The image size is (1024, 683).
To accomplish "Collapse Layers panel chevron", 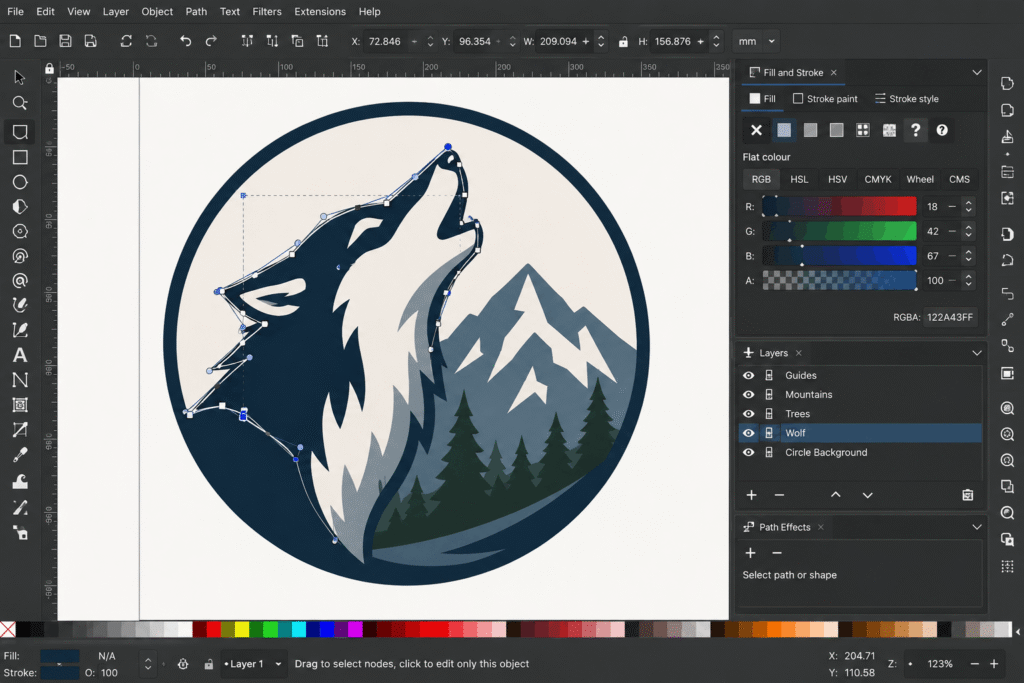I will point(977,353).
